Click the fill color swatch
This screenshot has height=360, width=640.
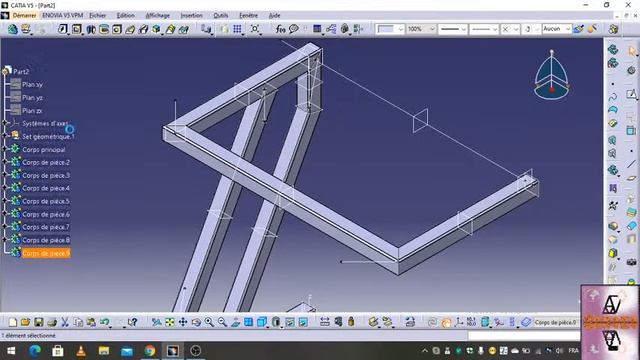click(x=386, y=29)
